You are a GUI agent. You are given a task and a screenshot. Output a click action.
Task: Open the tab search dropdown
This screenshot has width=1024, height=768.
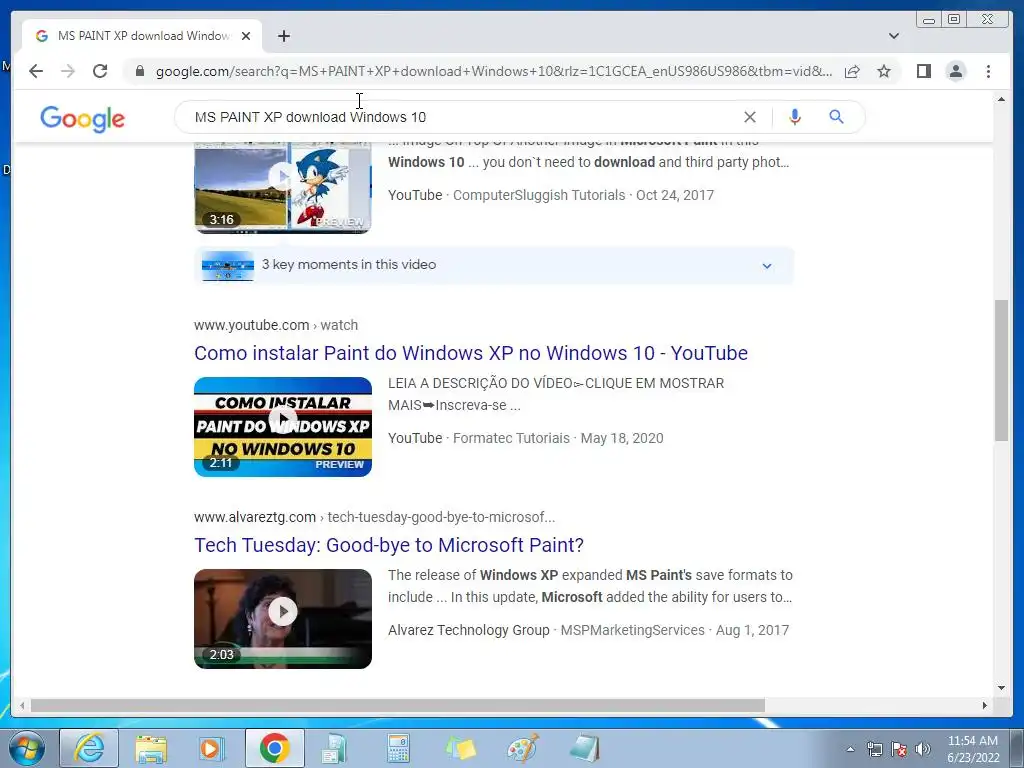[894, 36]
